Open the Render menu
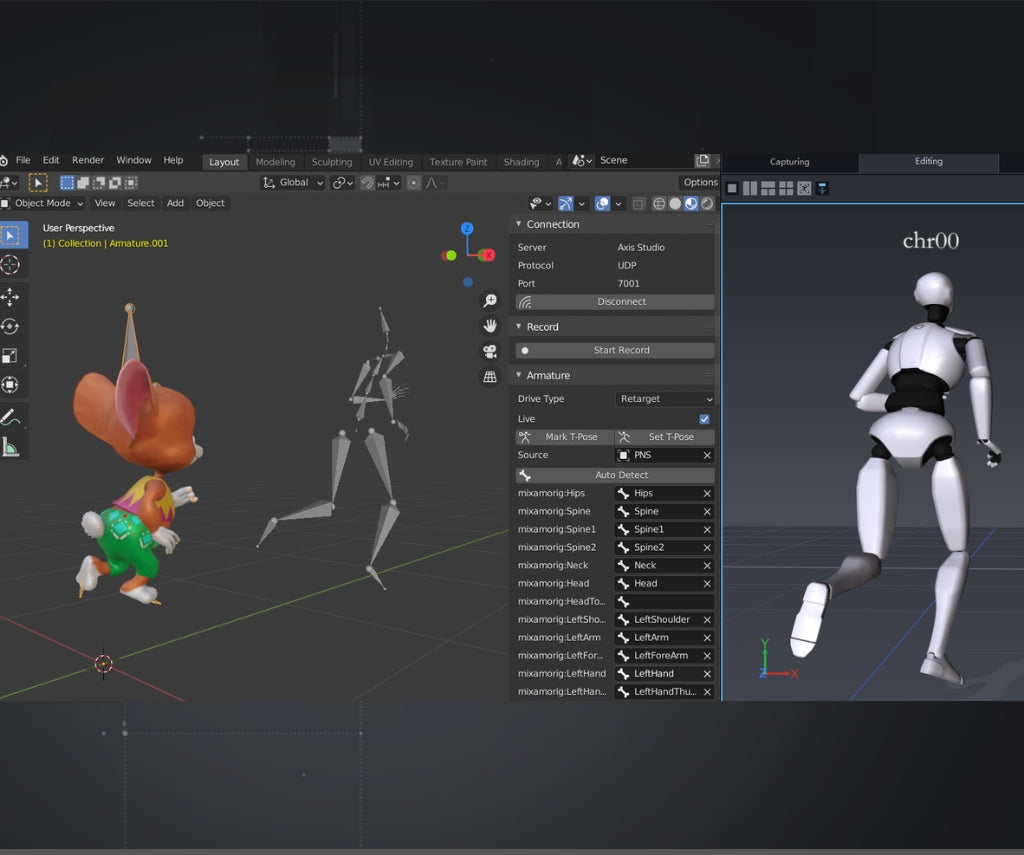1024x855 pixels. point(88,159)
